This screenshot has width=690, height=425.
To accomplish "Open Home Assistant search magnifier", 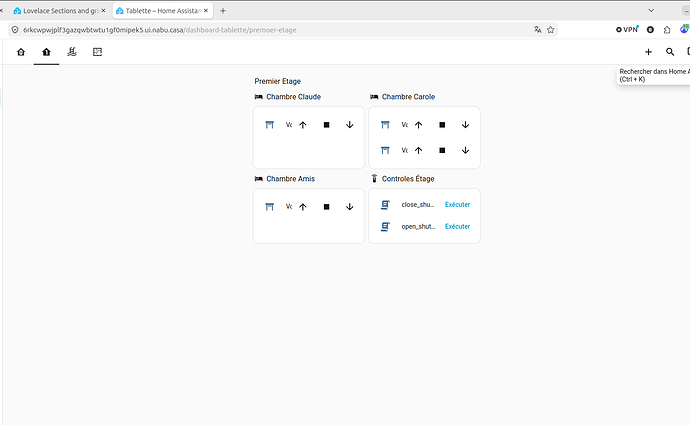I will coord(670,52).
